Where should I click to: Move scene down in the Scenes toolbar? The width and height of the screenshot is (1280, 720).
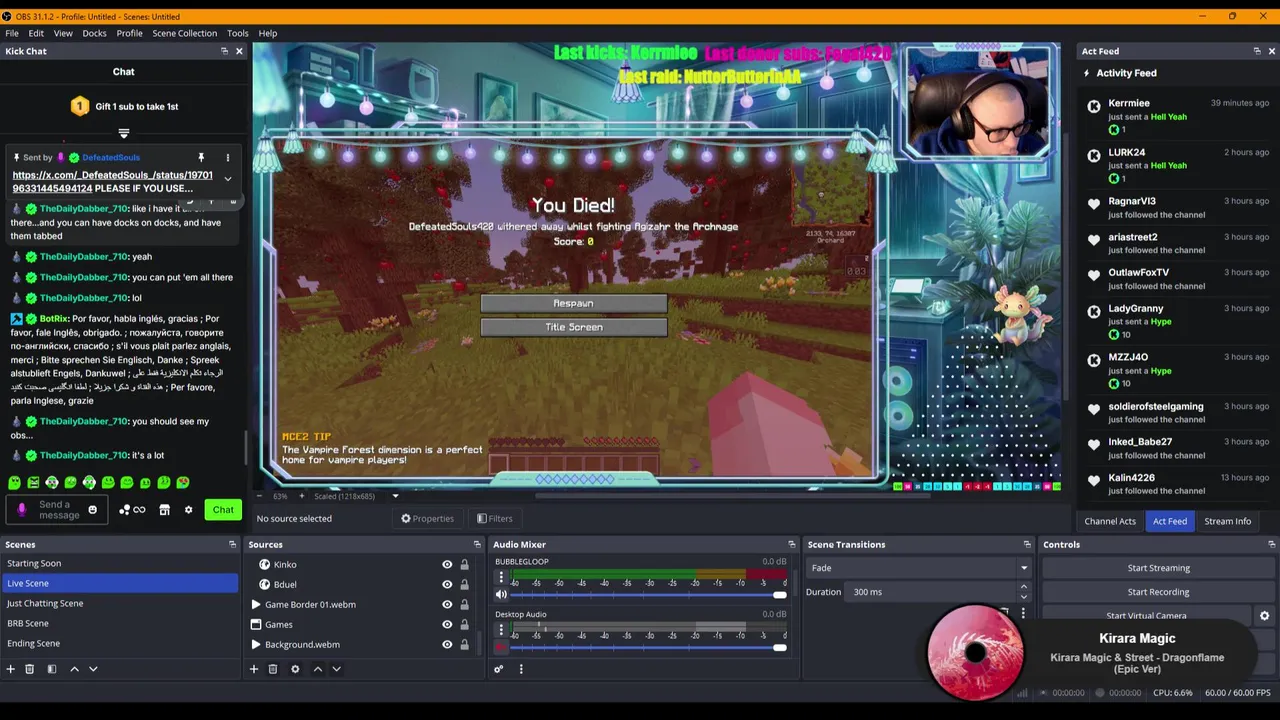[x=93, y=669]
